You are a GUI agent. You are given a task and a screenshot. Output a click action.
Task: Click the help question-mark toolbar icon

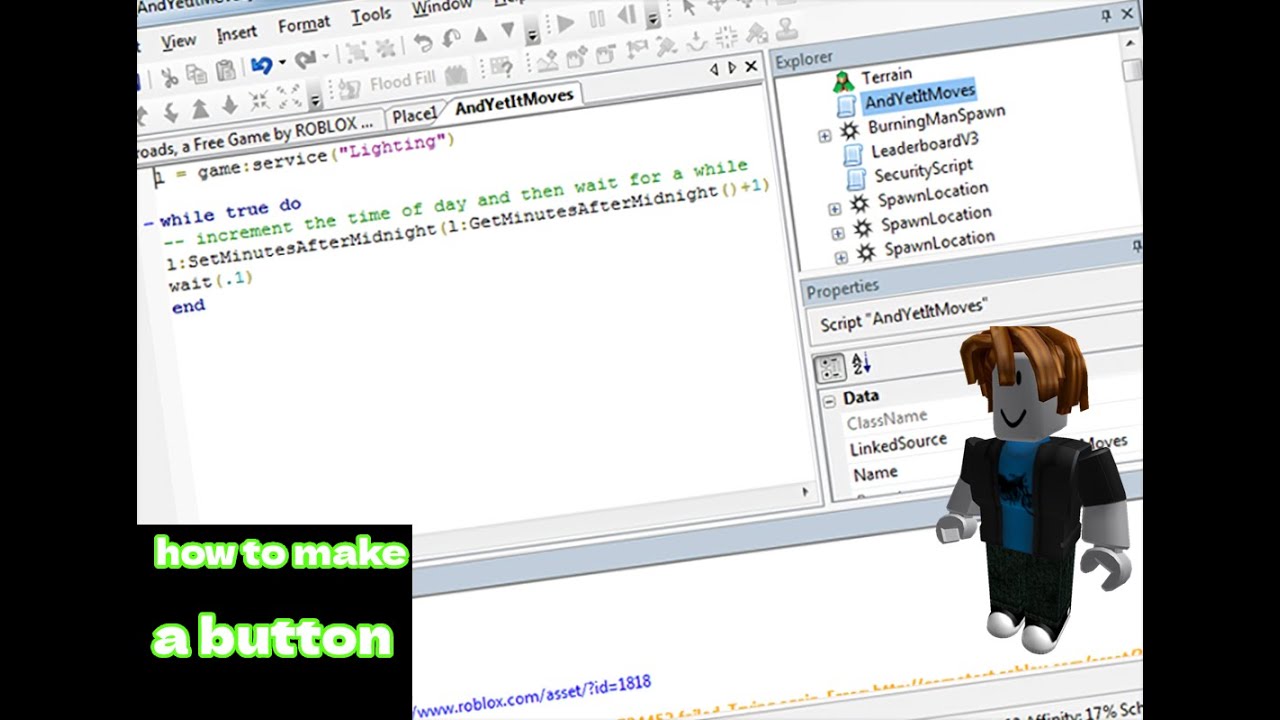[x=501, y=68]
